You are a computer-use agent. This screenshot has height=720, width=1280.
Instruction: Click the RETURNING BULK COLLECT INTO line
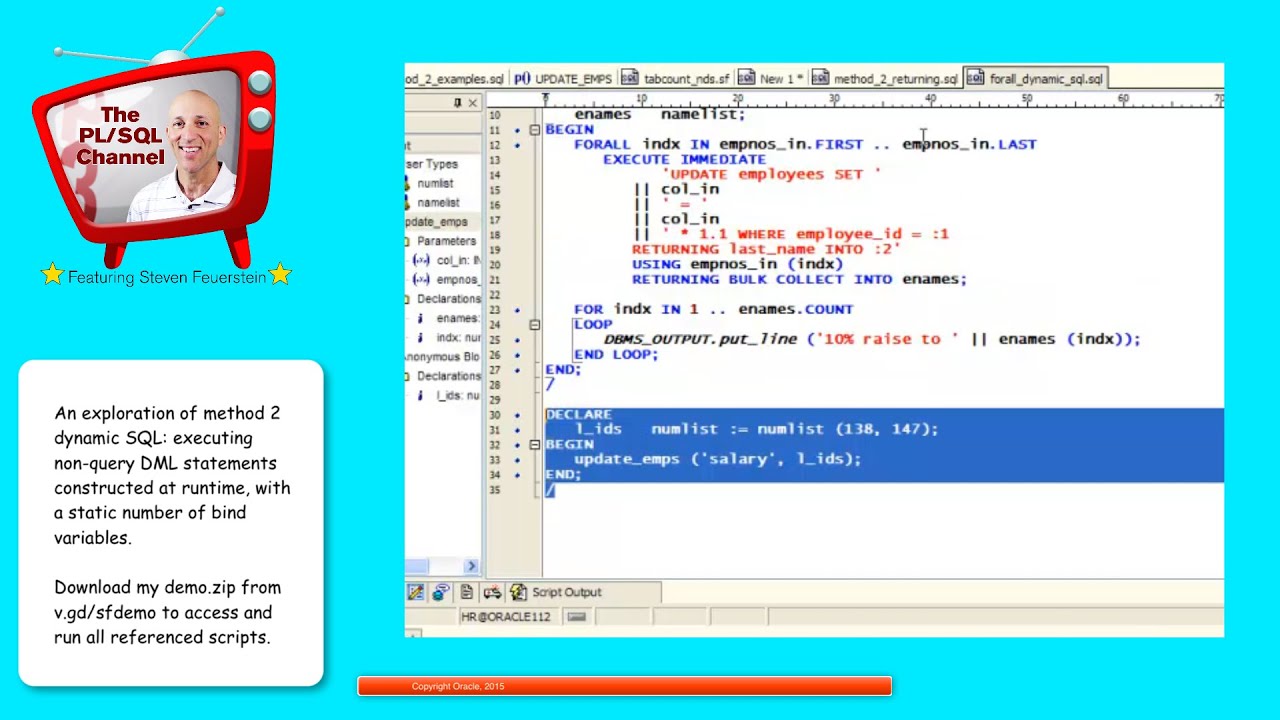(x=799, y=279)
